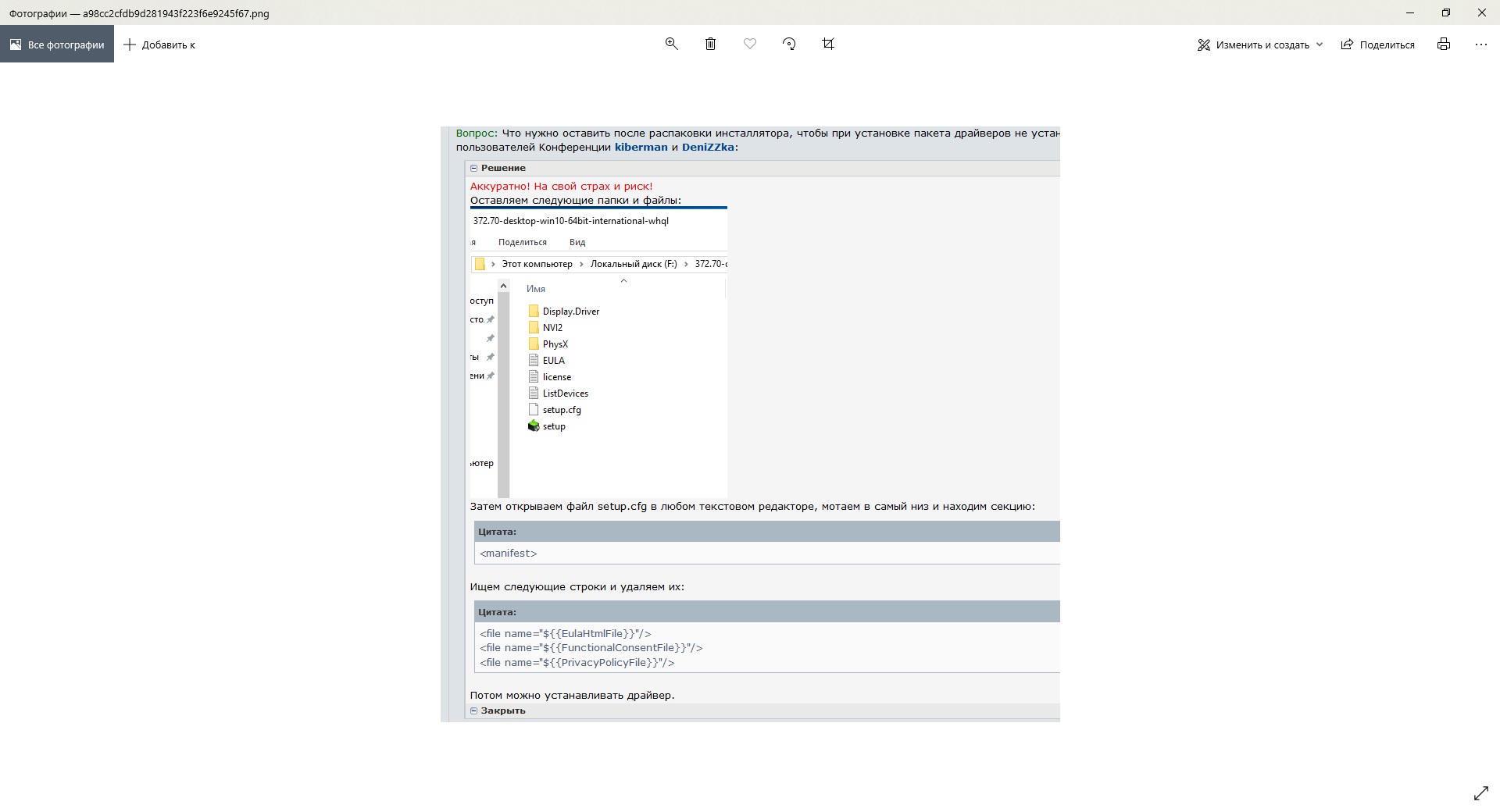Open the three-dots more options menu

(1481, 45)
